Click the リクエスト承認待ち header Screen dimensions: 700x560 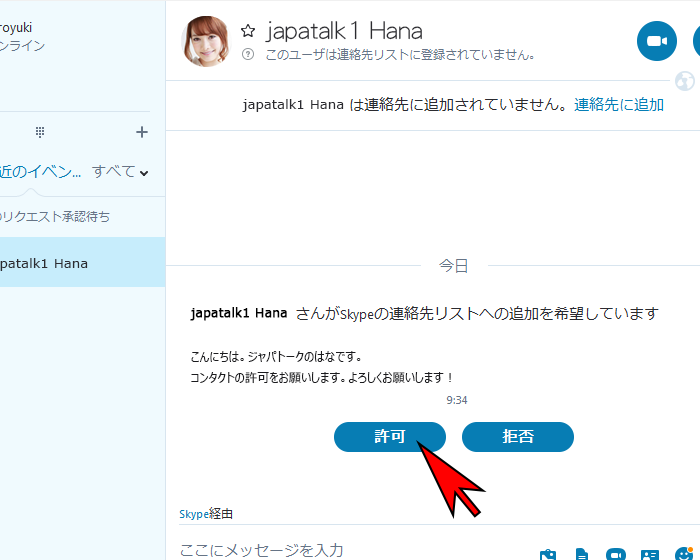click(54, 217)
